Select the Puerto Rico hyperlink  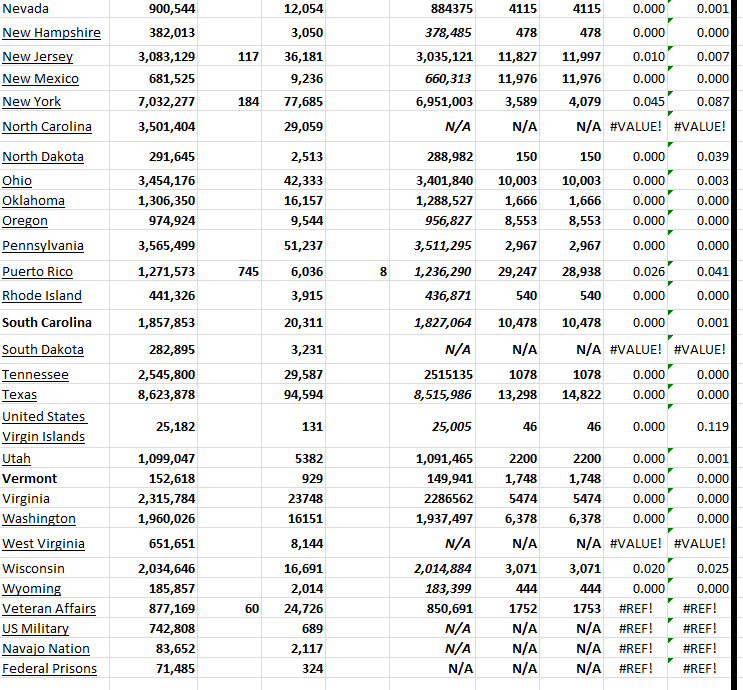tap(37, 272)
